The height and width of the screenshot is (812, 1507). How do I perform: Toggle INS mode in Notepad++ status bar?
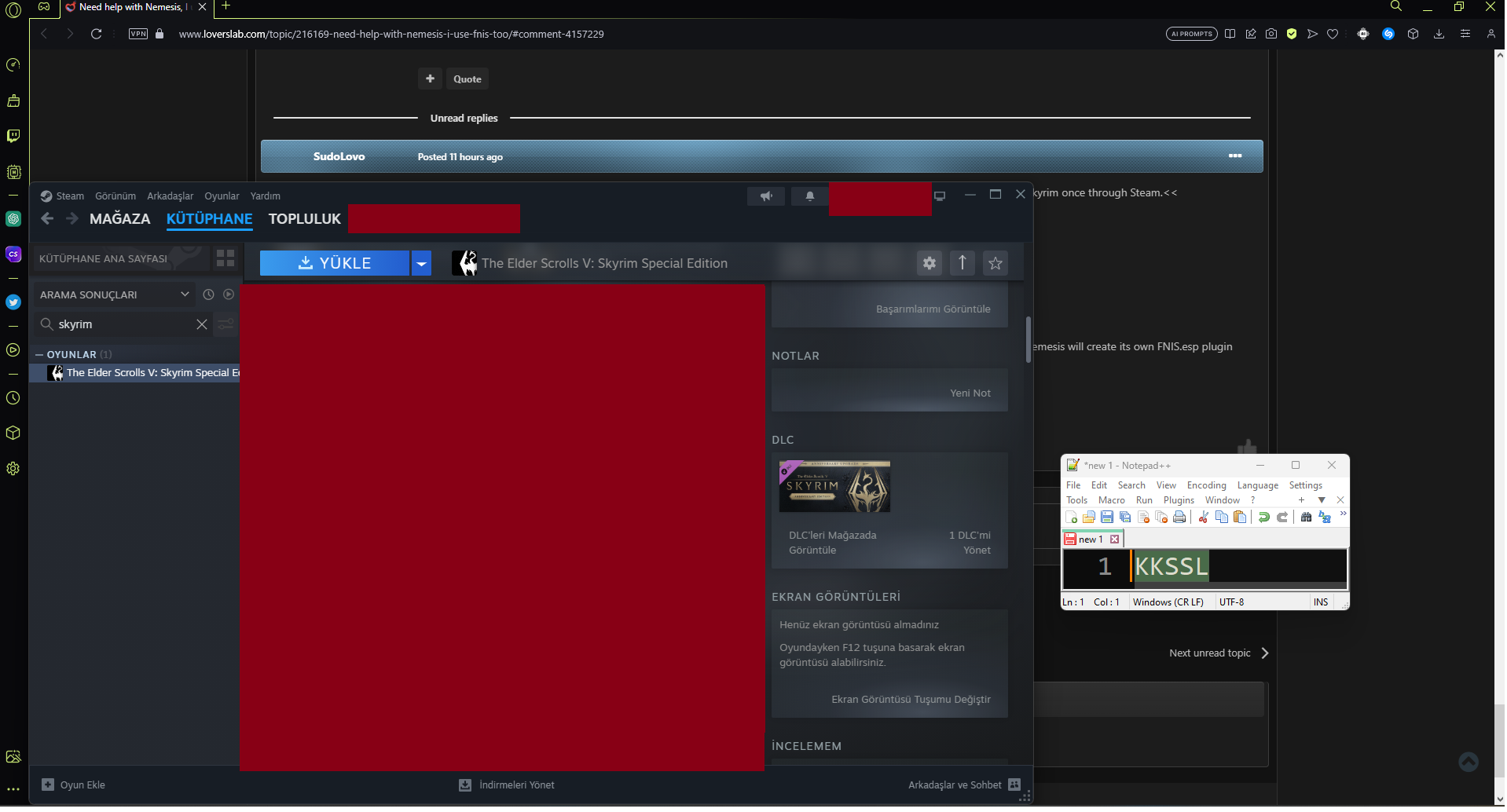(x=1321, y=603)
